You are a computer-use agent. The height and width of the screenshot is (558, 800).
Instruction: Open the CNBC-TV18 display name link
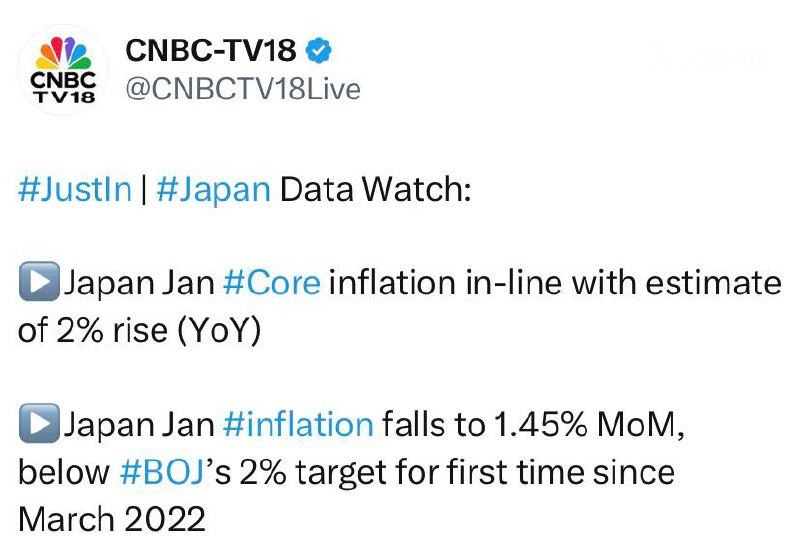(x=211, y=51)
